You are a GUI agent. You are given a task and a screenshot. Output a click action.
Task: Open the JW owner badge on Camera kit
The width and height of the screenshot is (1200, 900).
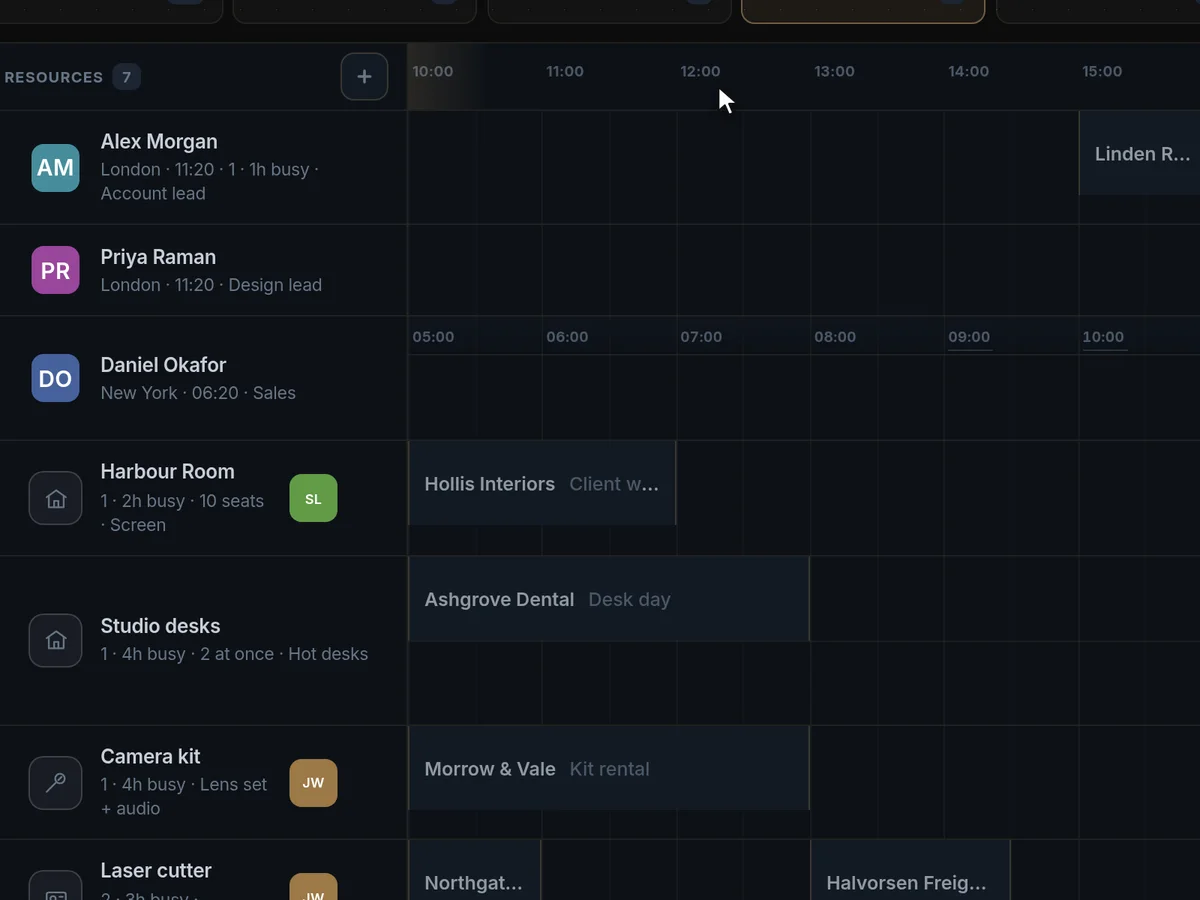[x=313, y=783]
